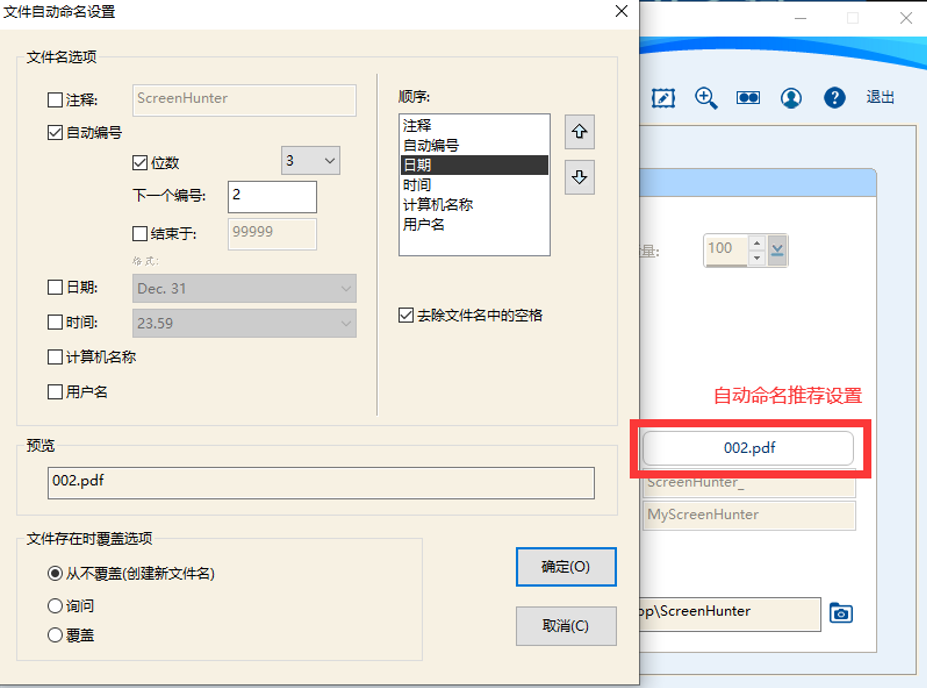Viewport: 927px width, 688px height.
Task: Toggle the 位数 checkbox
Action: coord(140,163)
